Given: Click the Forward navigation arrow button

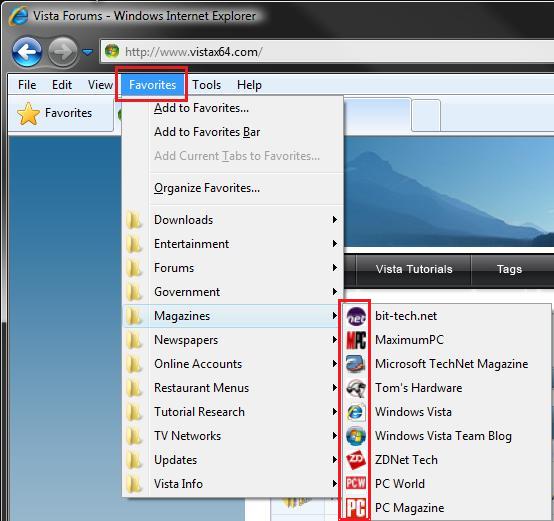Looking at the screenshot, I should click(x=63, y=52).
